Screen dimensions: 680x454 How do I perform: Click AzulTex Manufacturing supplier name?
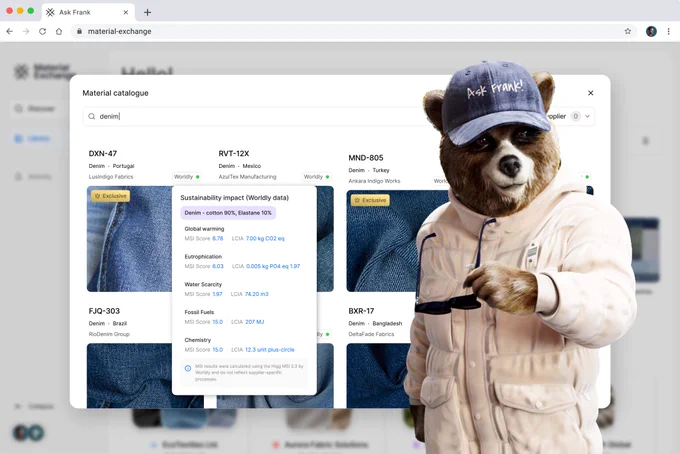pos(247,176)
